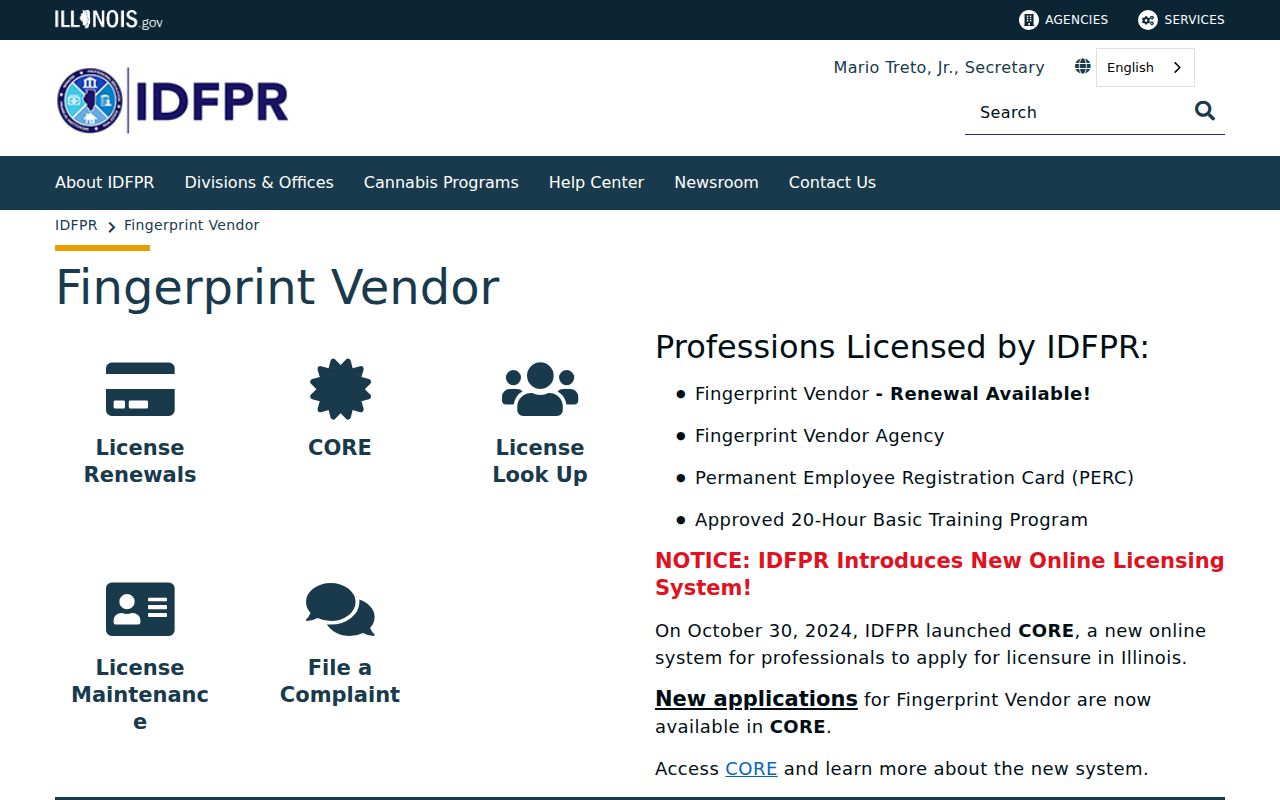Open the English language dropdown
Viewport: 1280px width, 800px height.
(x=1145, y=67)
